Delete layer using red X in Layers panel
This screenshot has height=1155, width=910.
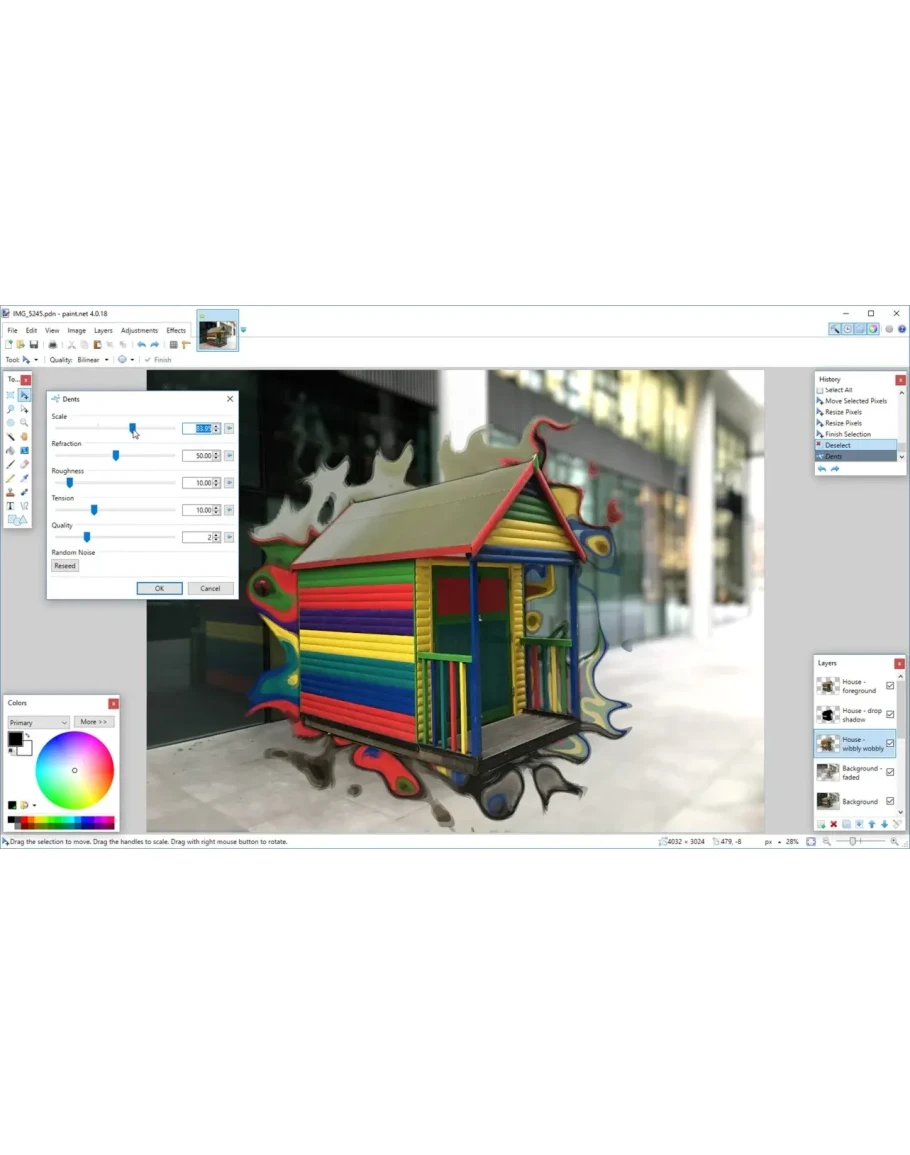833,824
